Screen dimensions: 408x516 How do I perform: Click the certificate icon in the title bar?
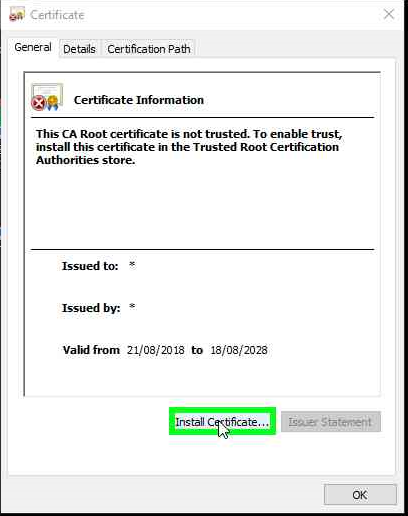16,14
